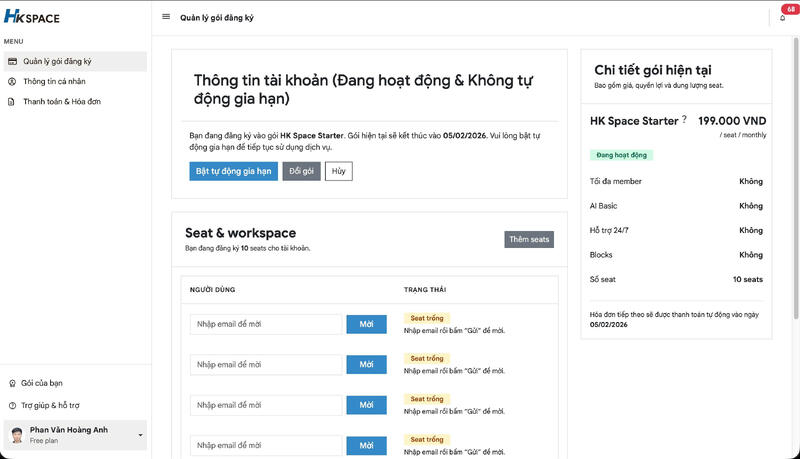Click 'Mời' button in first seat row
This screenshot has width=800, height=459.
(x=366, y=324)
